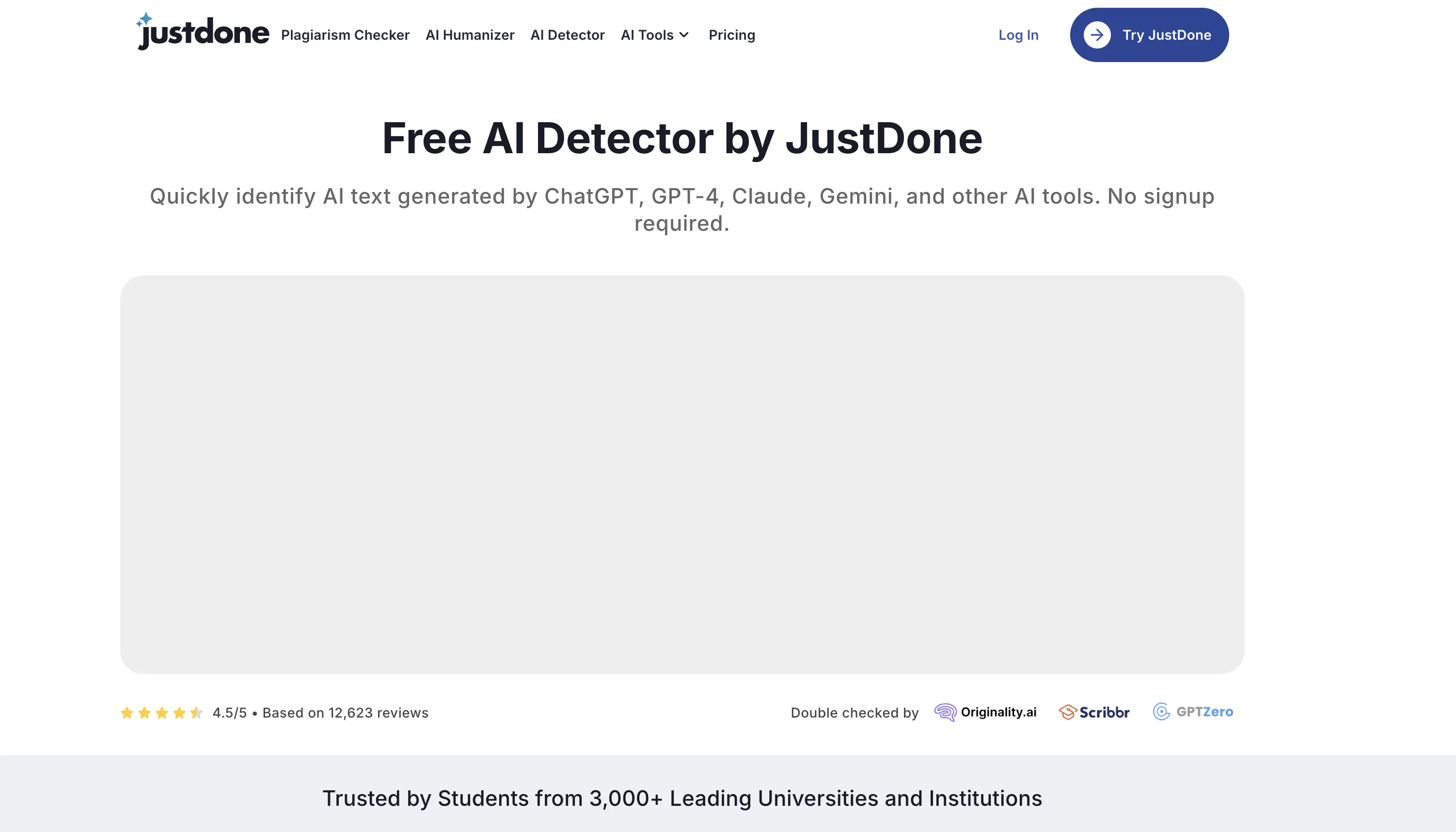Click the Log In link

coord(1018,35)
